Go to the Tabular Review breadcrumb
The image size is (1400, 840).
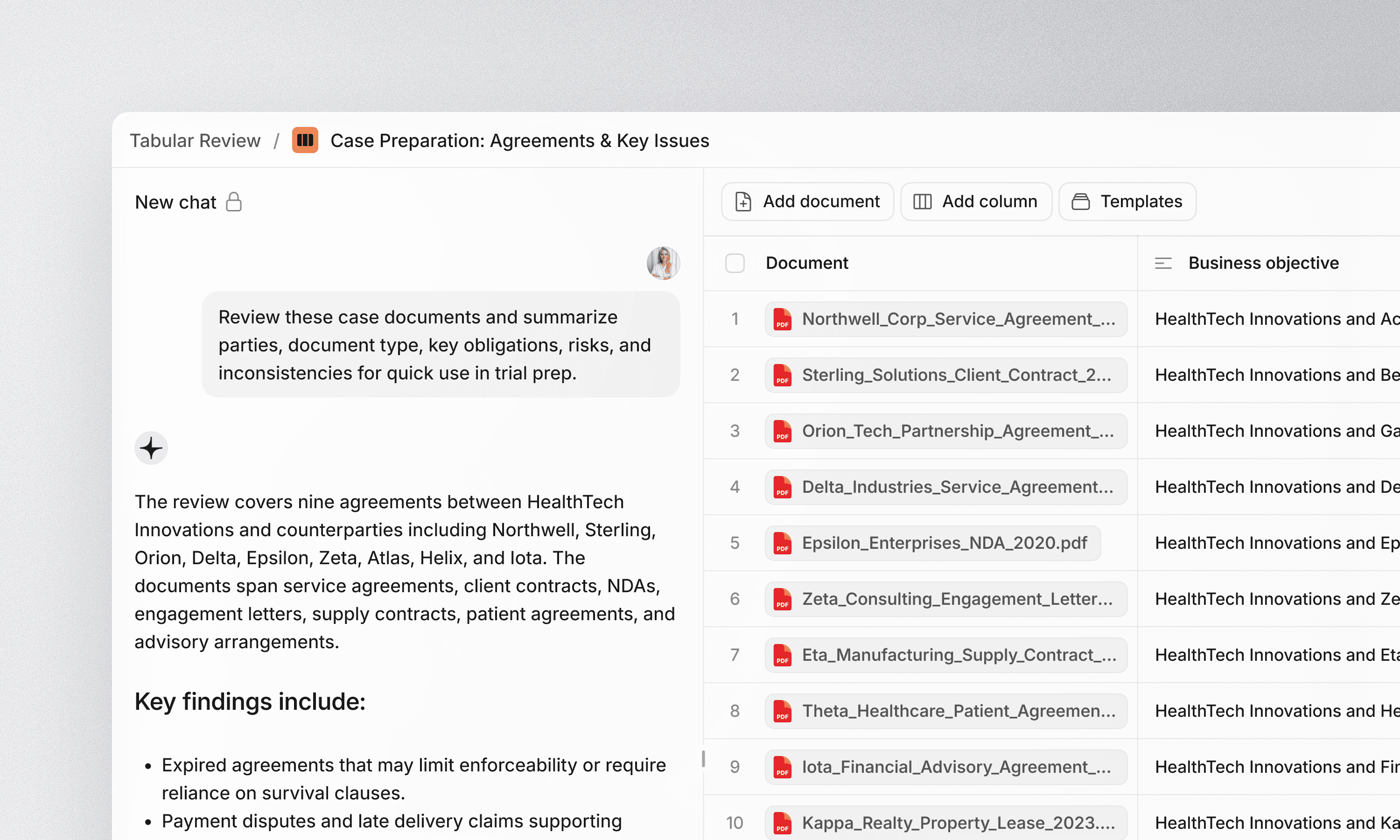click(195, 140)
